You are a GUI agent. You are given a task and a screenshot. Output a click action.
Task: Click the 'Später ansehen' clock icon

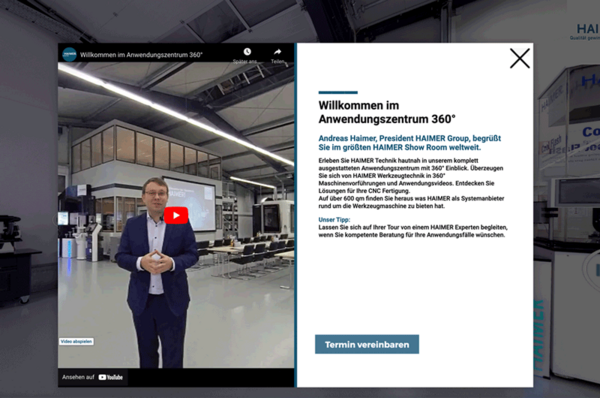click(247, 52)
